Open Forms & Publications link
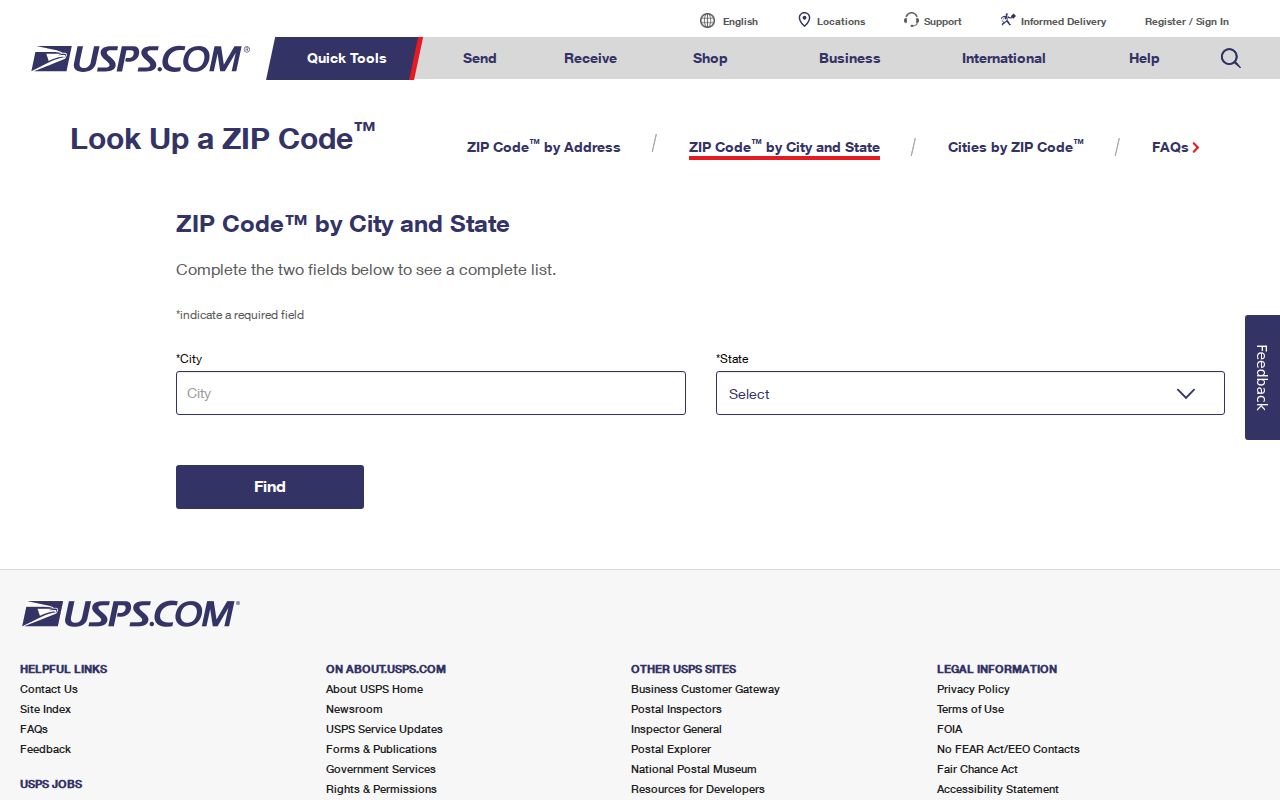 [381, 749]
